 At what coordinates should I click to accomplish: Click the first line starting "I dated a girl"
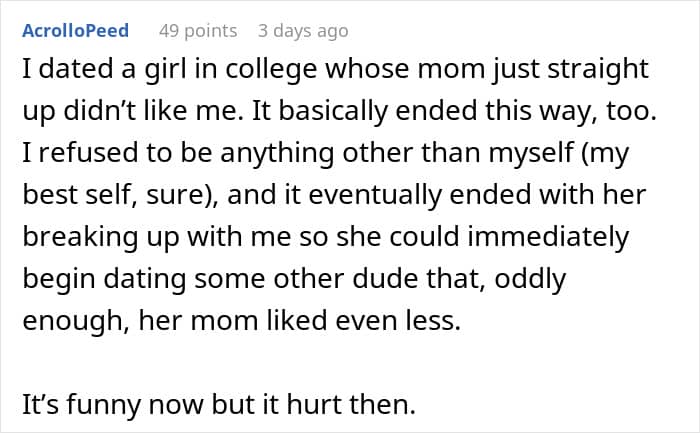point(335,70)
